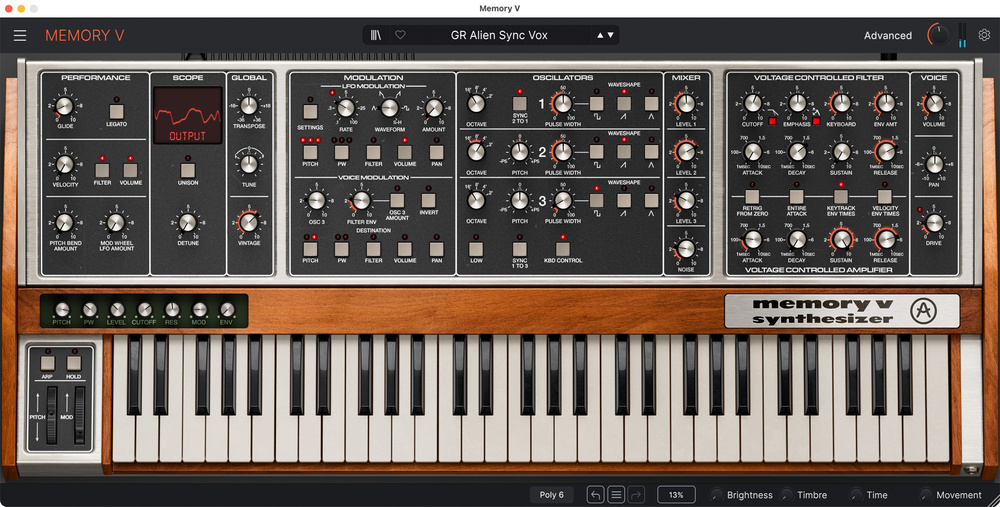Click the Brightness macro knob
The height and width of the screenshot is (507, 1000).
pyautogui.click(x=716, y=495)
